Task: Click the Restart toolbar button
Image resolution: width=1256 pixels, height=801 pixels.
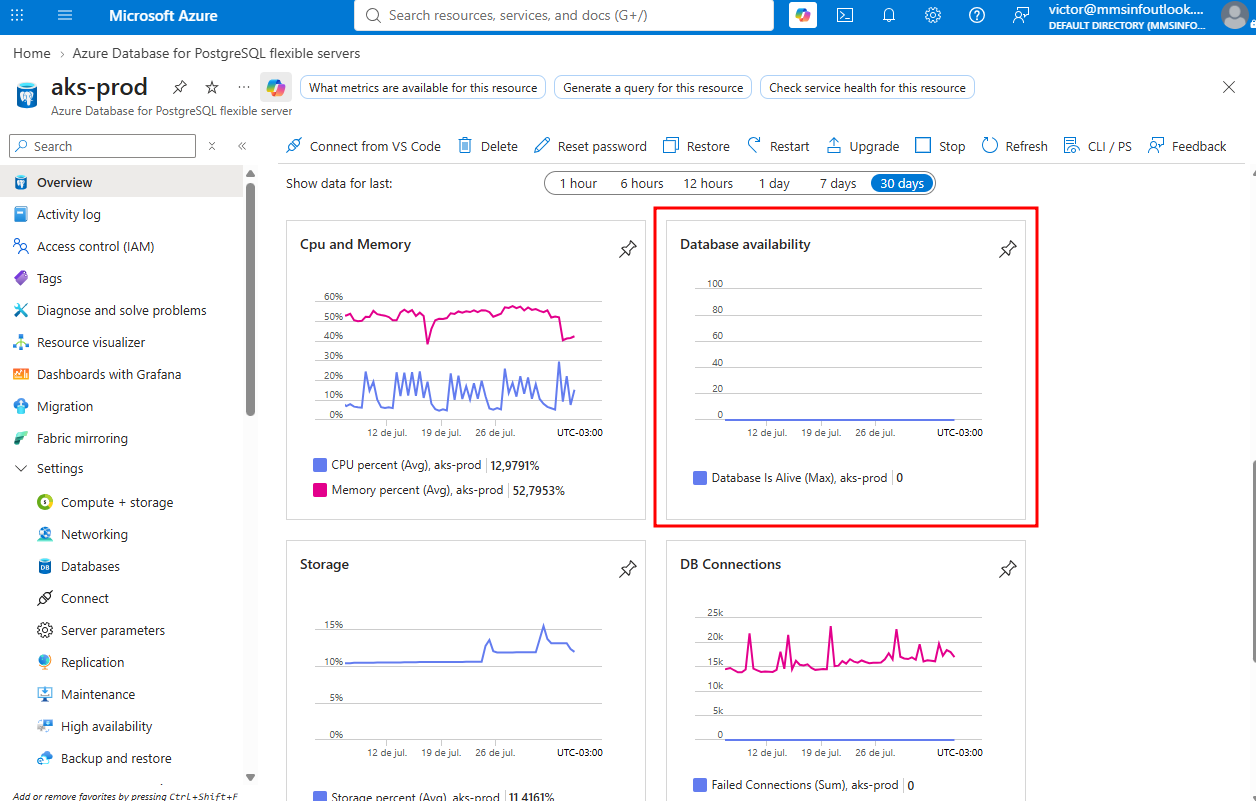Action: tap(778, 146)
